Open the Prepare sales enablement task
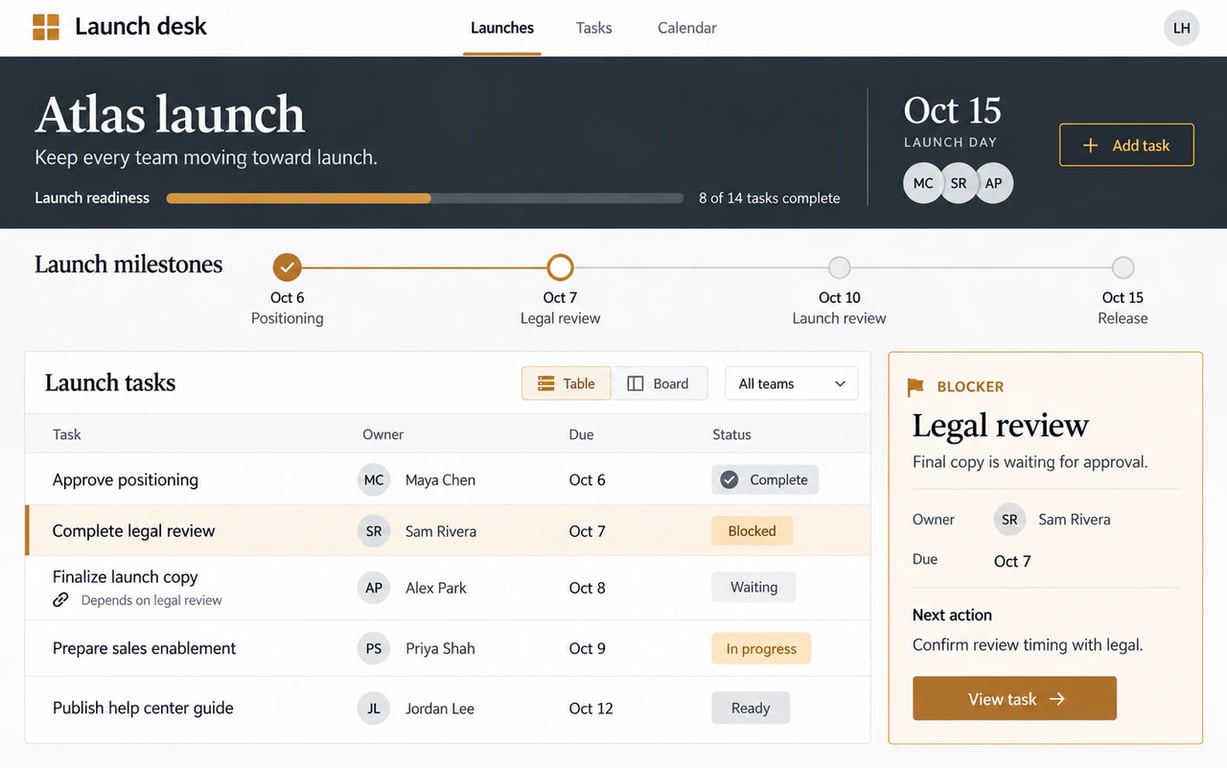1227x768 pixels. point(144,648)
